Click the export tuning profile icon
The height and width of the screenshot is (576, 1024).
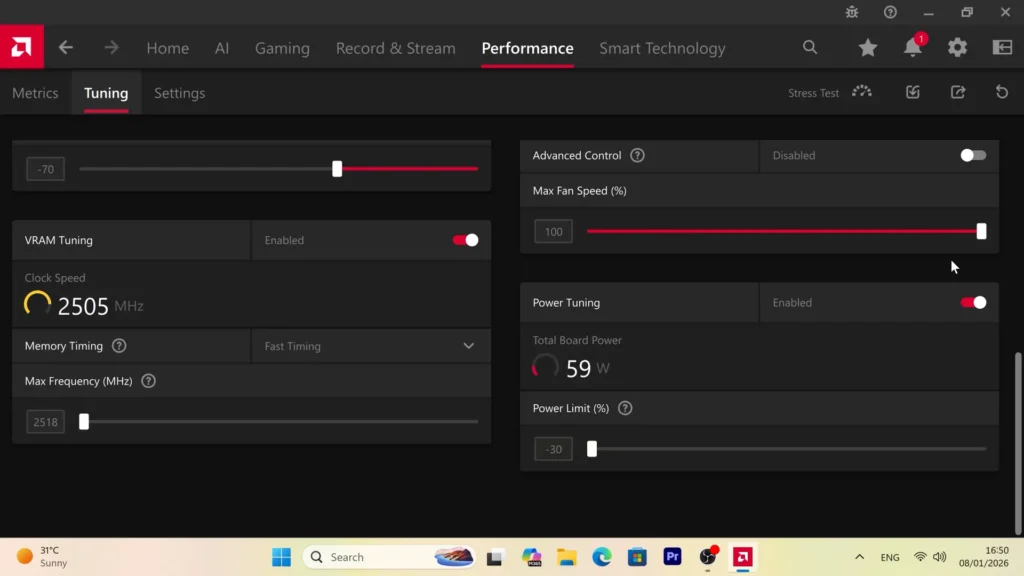point(958,92)
